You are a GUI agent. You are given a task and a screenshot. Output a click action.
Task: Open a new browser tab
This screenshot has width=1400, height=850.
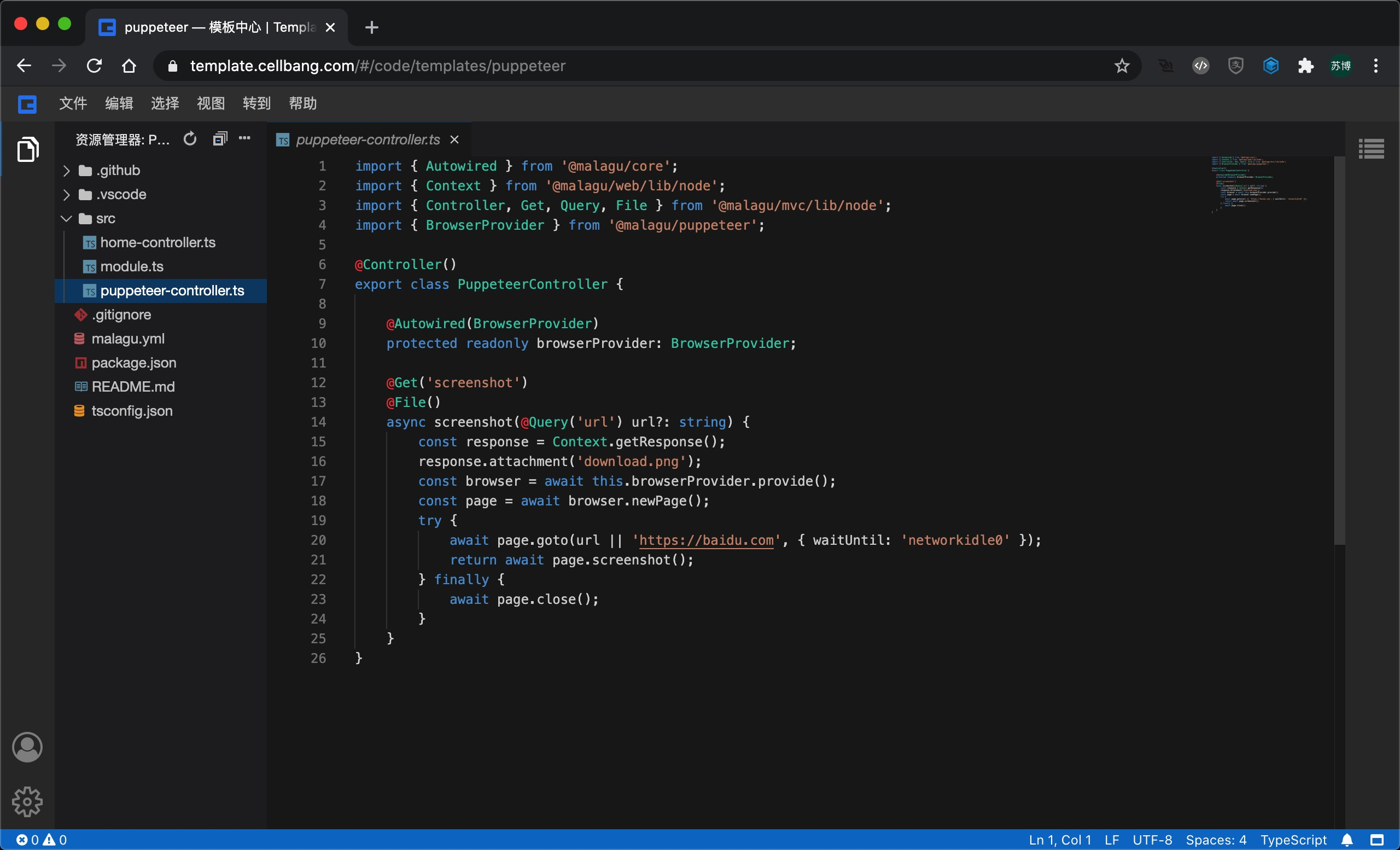371,27
